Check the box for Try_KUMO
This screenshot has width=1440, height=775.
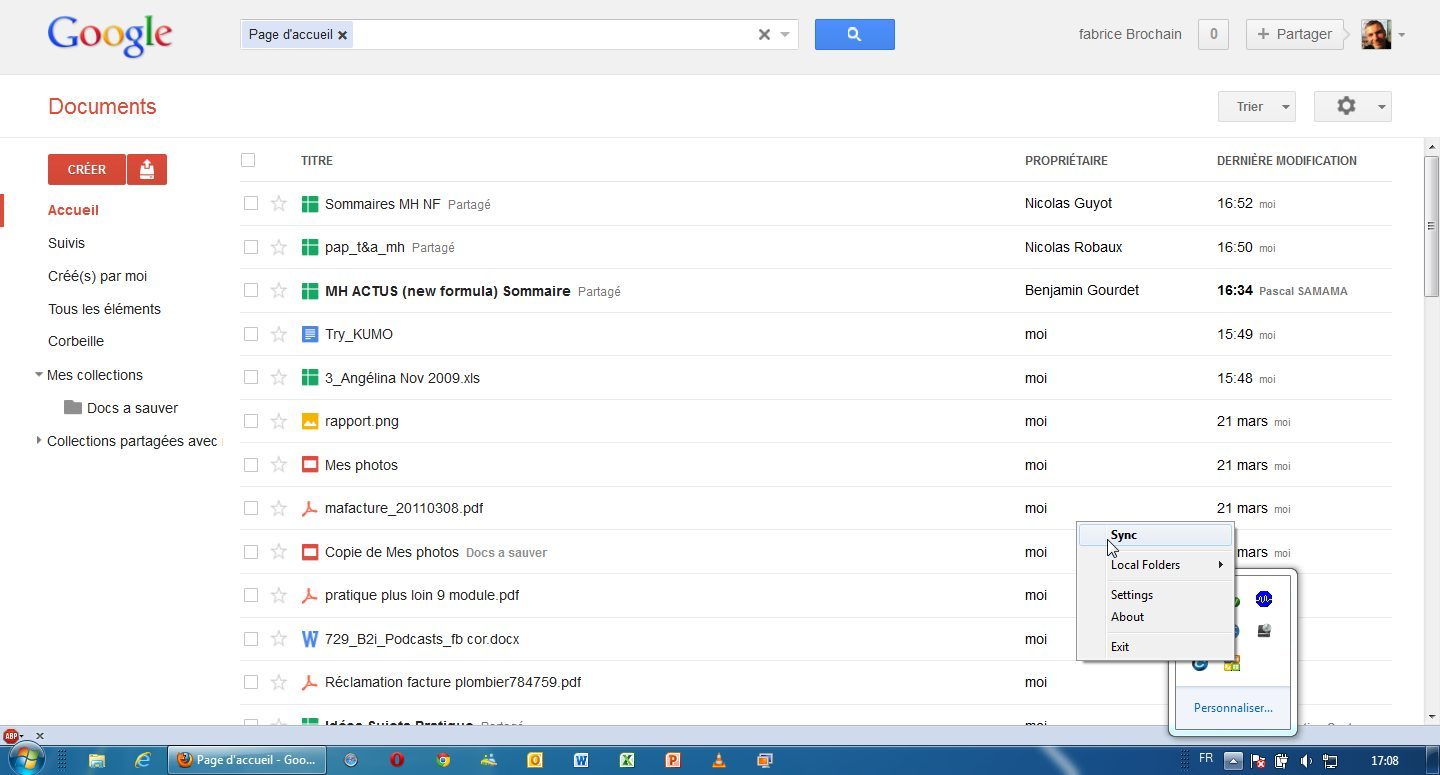click(251, 334)
